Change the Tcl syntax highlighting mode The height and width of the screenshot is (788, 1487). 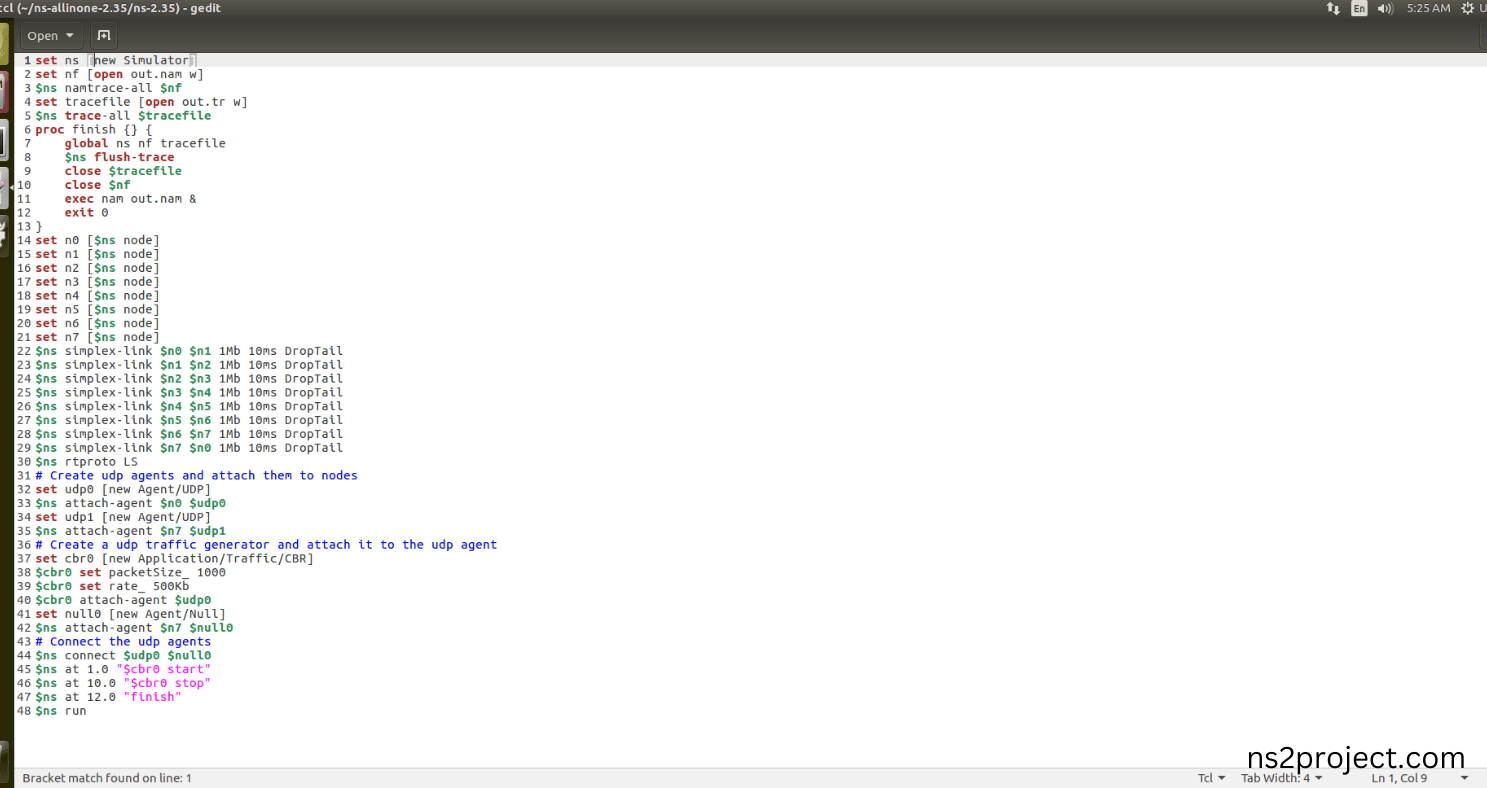tap(1211, 778)
